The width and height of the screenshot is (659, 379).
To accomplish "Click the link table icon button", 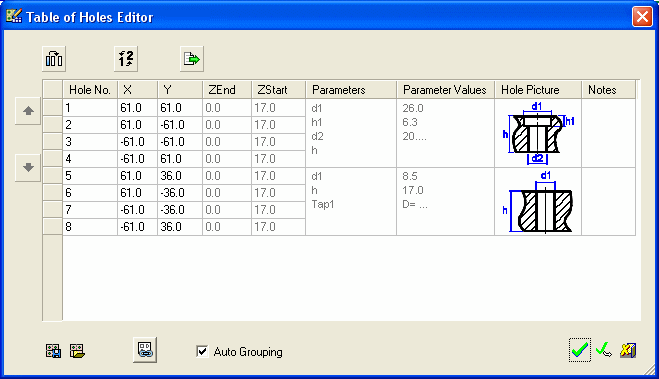I will click(x=145, y=350).
